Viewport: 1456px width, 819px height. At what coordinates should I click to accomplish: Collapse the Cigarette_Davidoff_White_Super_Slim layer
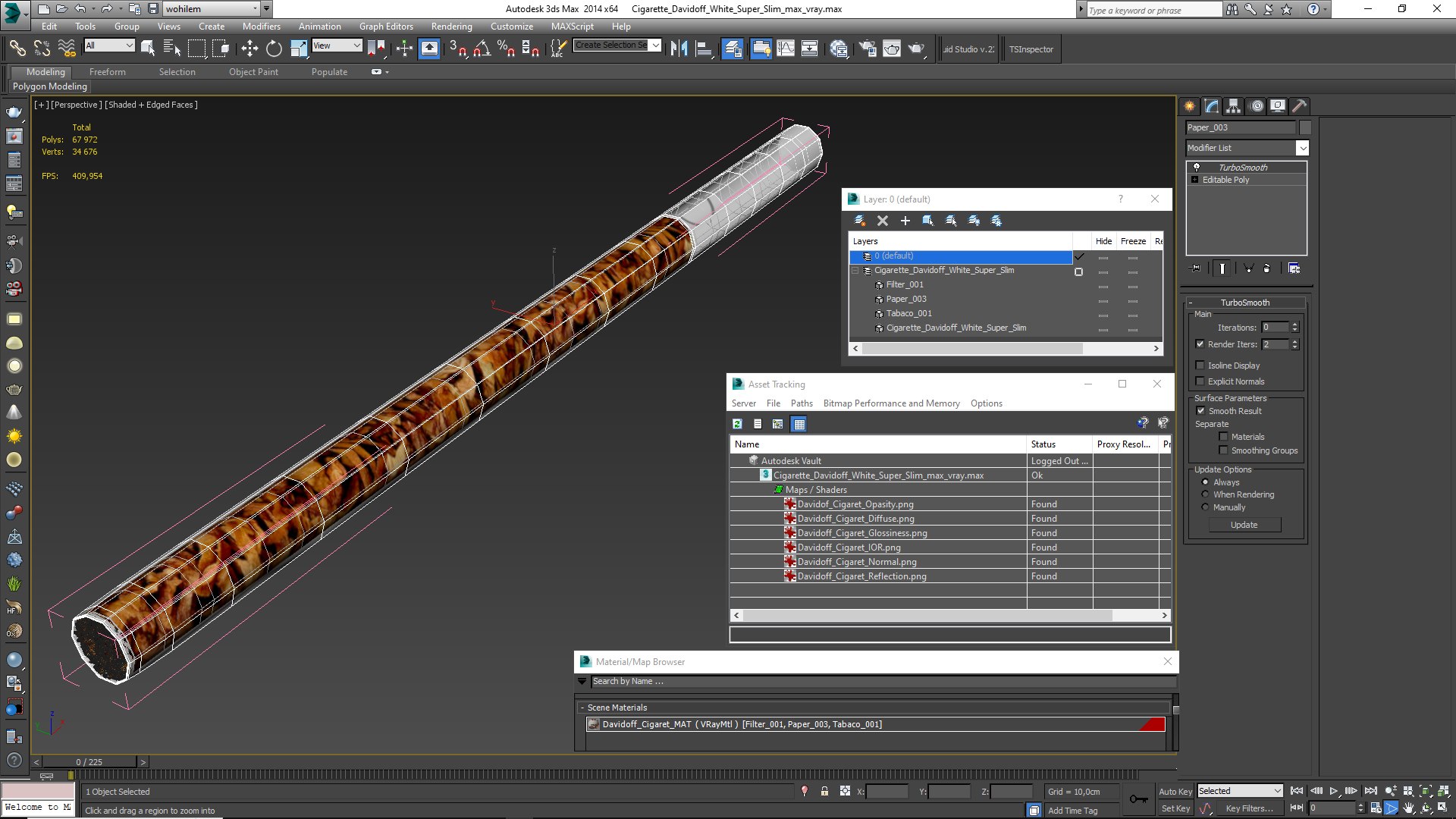tap(855, 271)
